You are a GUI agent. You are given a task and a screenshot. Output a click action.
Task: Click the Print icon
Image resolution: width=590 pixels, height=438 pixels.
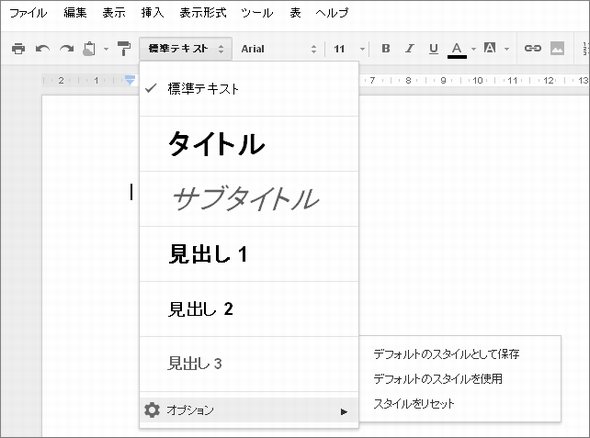(x=18, y=49)
